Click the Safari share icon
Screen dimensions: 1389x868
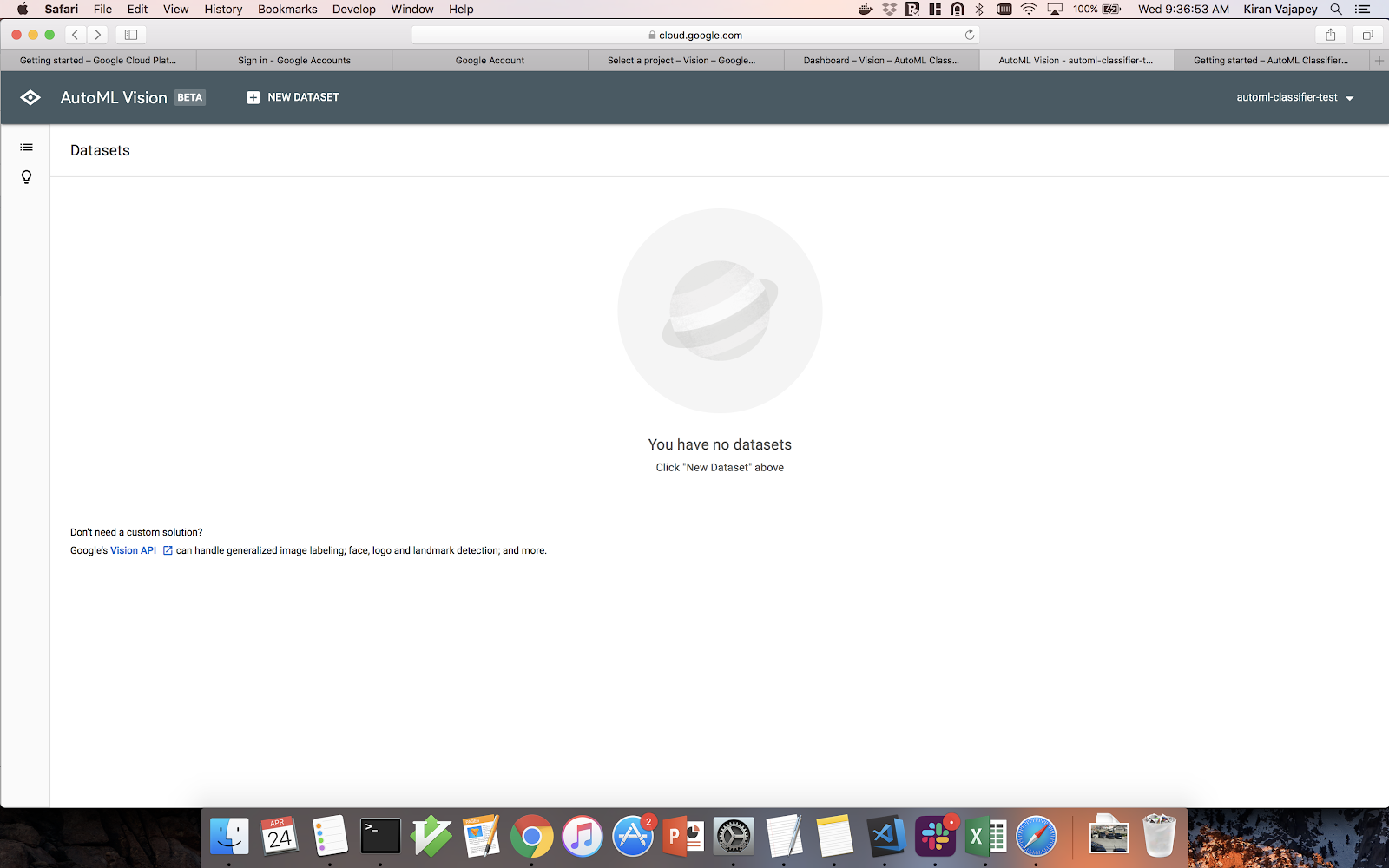pyautogui.click(x=1330, y=35)
